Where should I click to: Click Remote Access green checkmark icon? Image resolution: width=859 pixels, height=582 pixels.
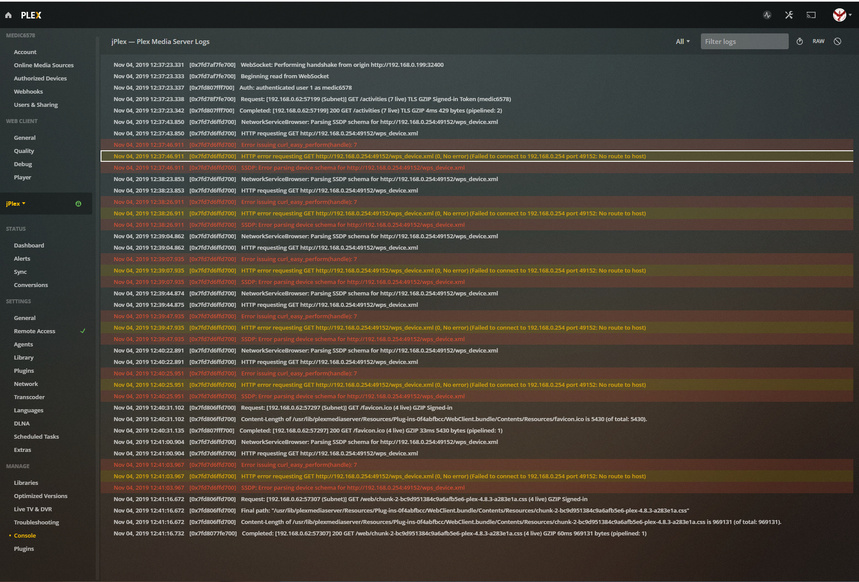coord(83,331)
